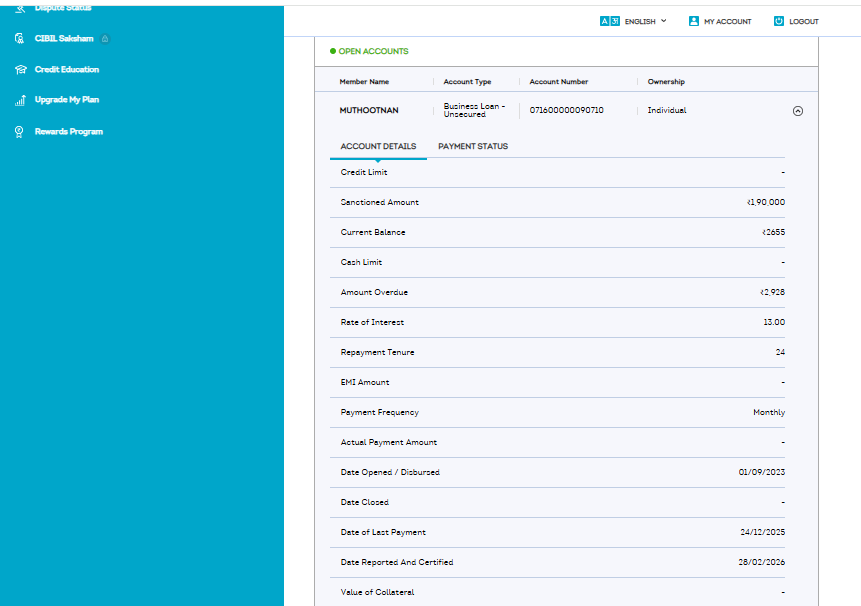
Task: Open the Rewards Program link
Action: [x=68, y=132]
